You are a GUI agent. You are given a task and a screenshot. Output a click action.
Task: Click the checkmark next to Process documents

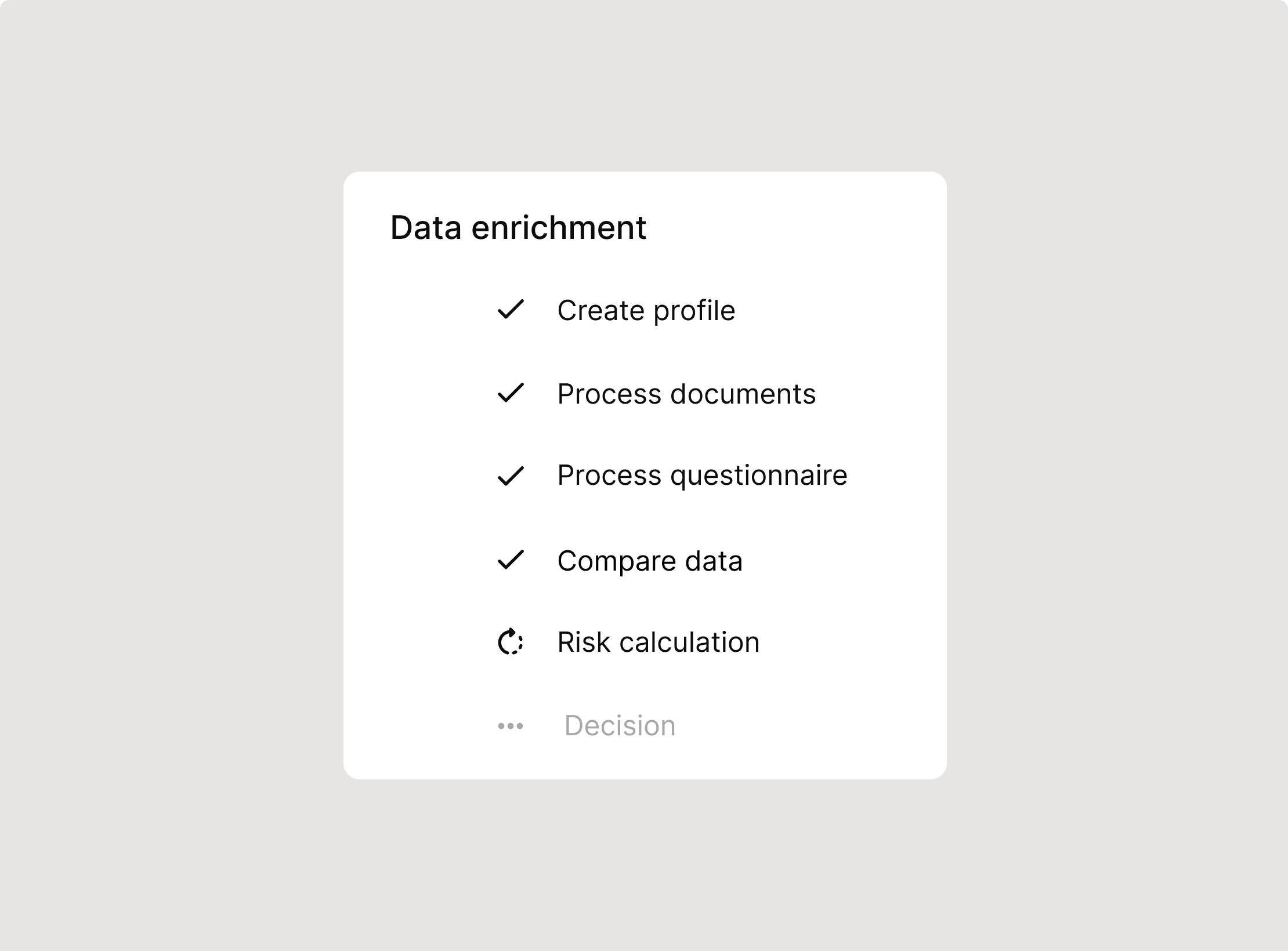511,393
